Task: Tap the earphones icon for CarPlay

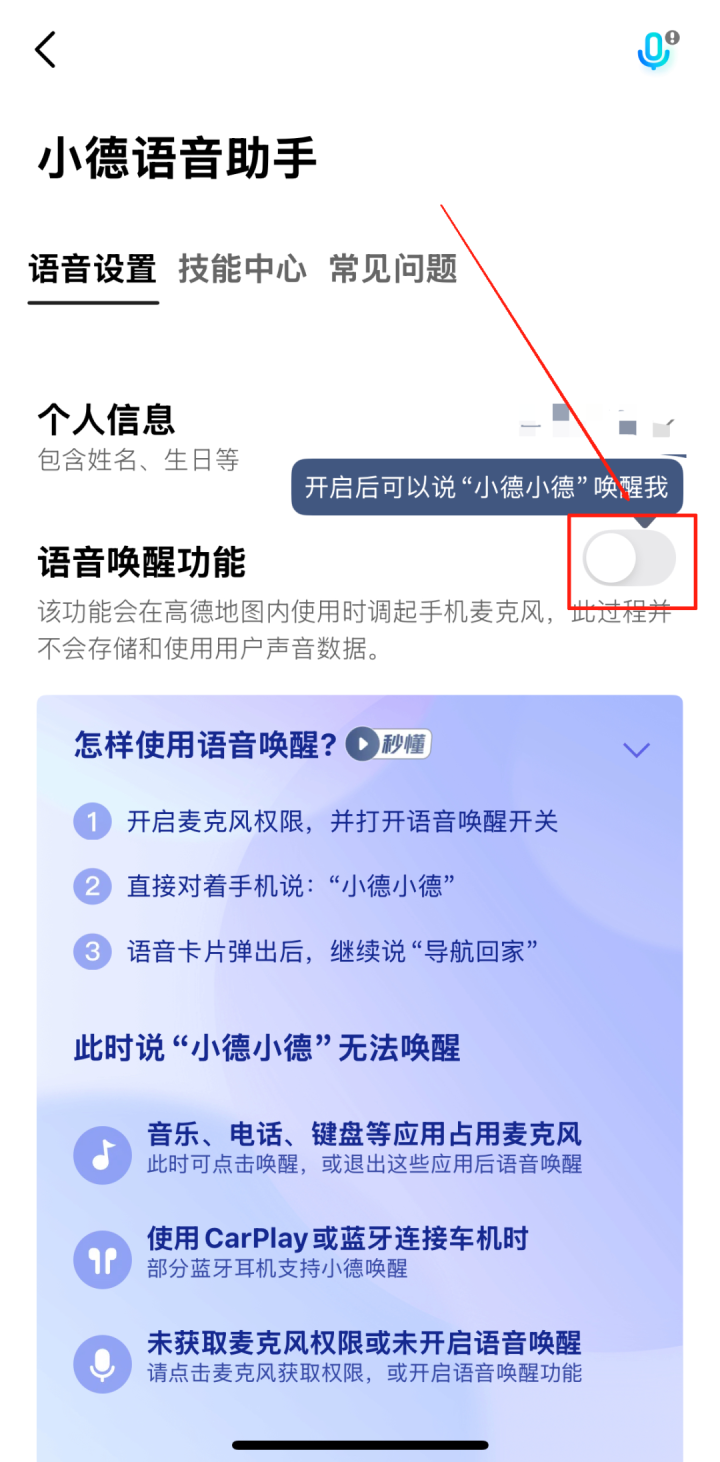Action: pyautogui.click(x=102, y=1259)
